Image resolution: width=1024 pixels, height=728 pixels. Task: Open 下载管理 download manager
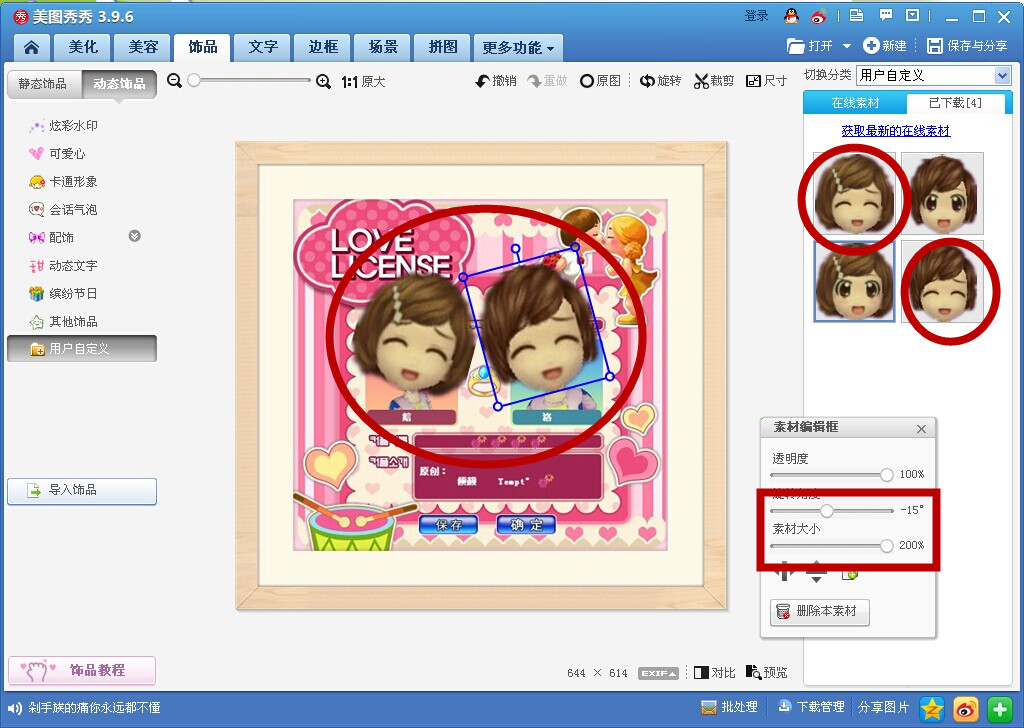(811, 707)
